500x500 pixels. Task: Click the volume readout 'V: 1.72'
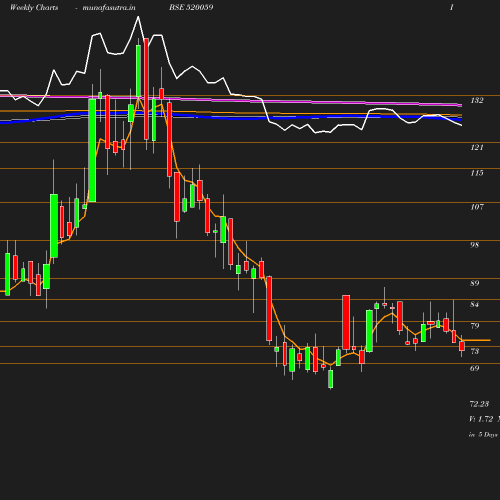pyautogui.click(x=481, y=419)
